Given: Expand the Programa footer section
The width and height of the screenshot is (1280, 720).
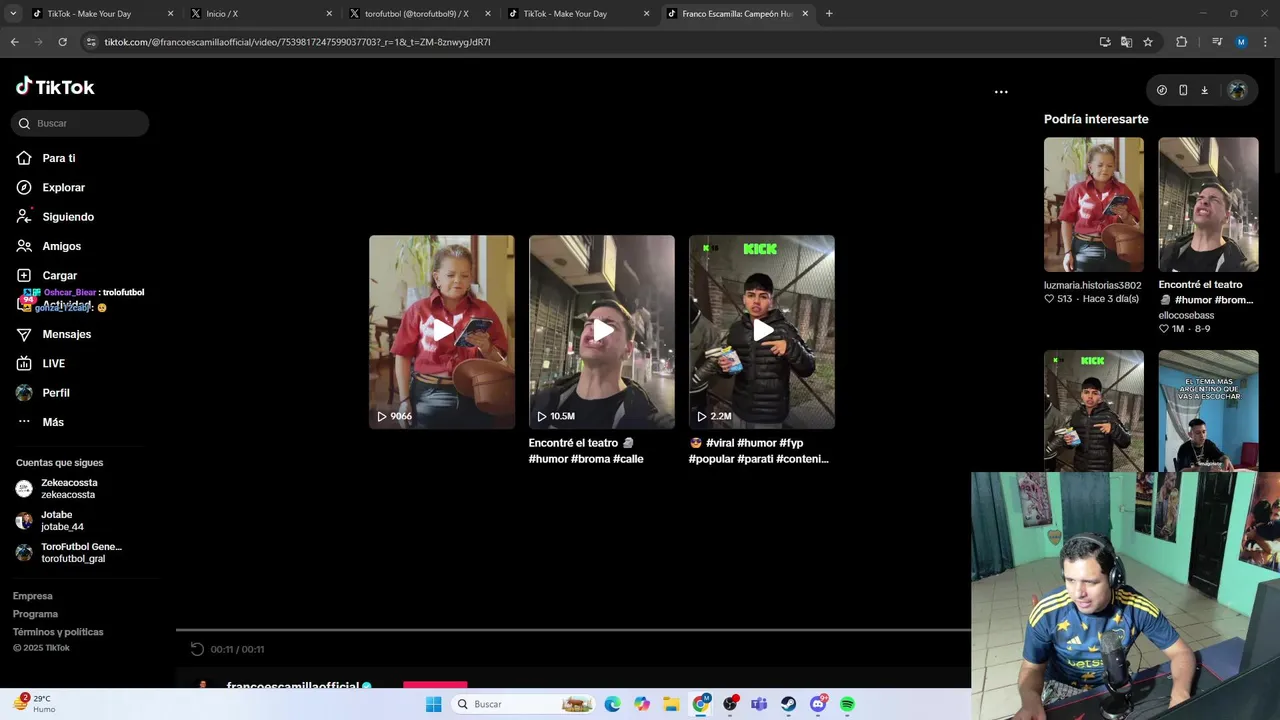Looking at the screenshot, I should tap(35, 614).
